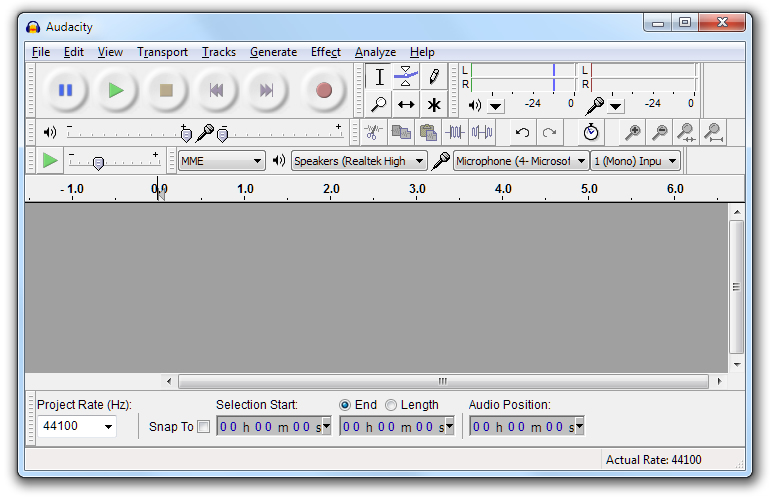Image resolution: width=780 pixels, height=504 pixels.
Task: Click the vertical scrollbar down arrow
Action: [x=737, y=365]
